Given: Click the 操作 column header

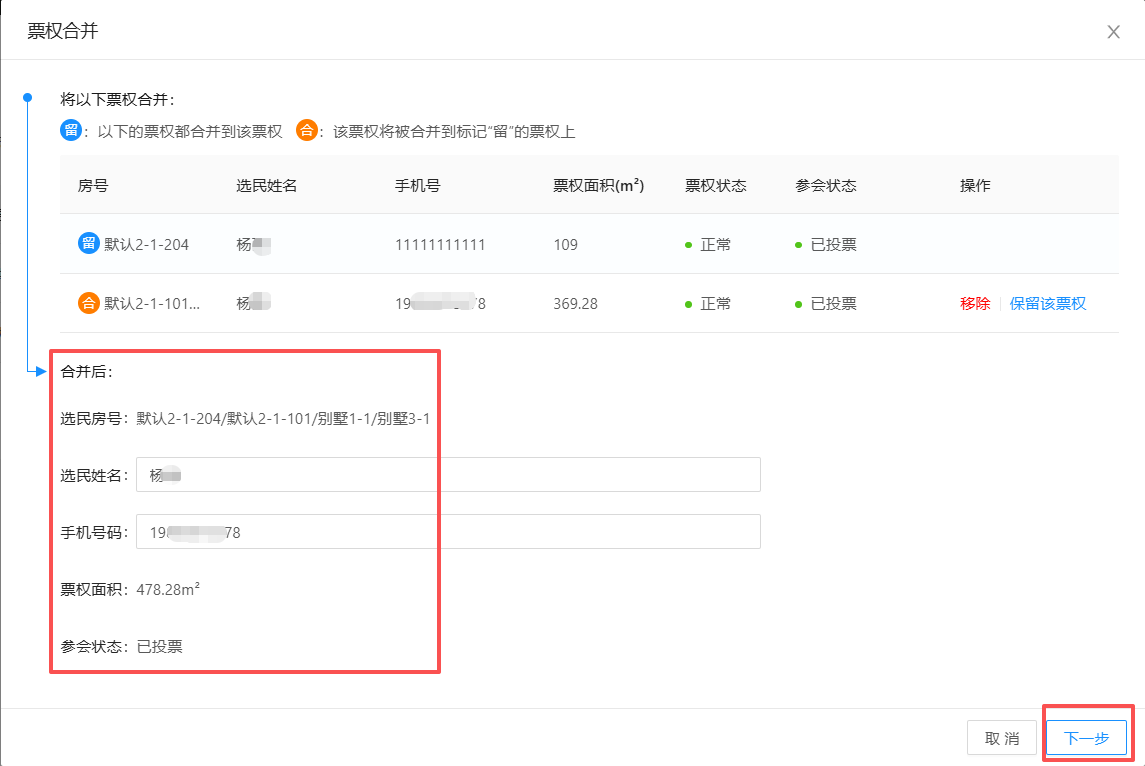Looking at the screenshot, I should point(975,185).
